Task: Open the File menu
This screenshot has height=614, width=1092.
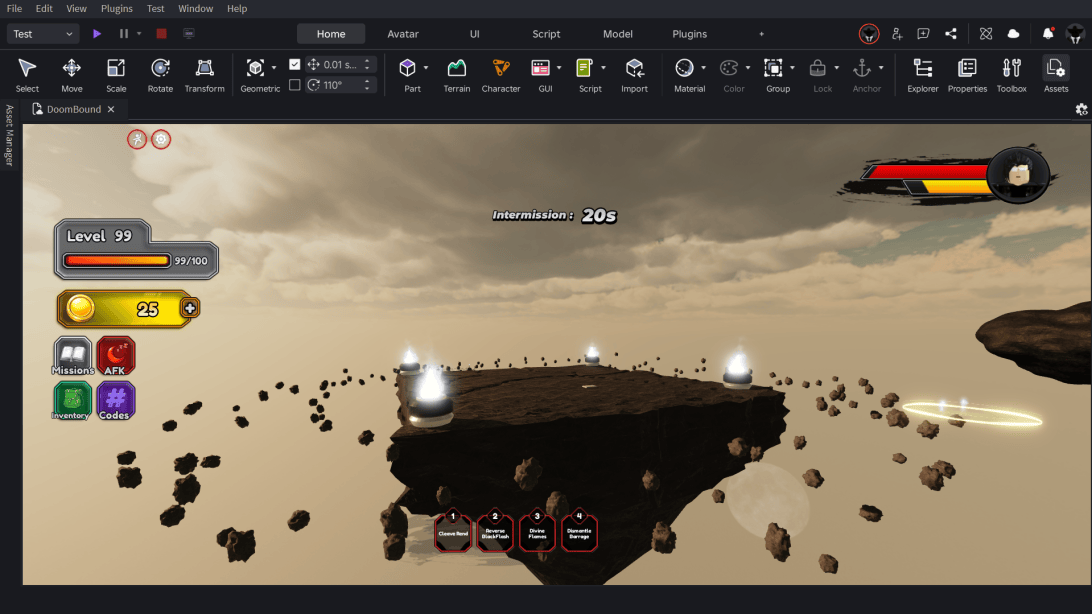Action: pyautogui.click(x=14, y=8)
